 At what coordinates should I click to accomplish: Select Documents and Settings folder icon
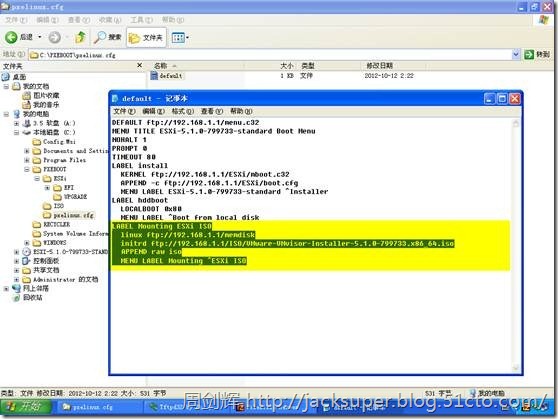(37, 151)
